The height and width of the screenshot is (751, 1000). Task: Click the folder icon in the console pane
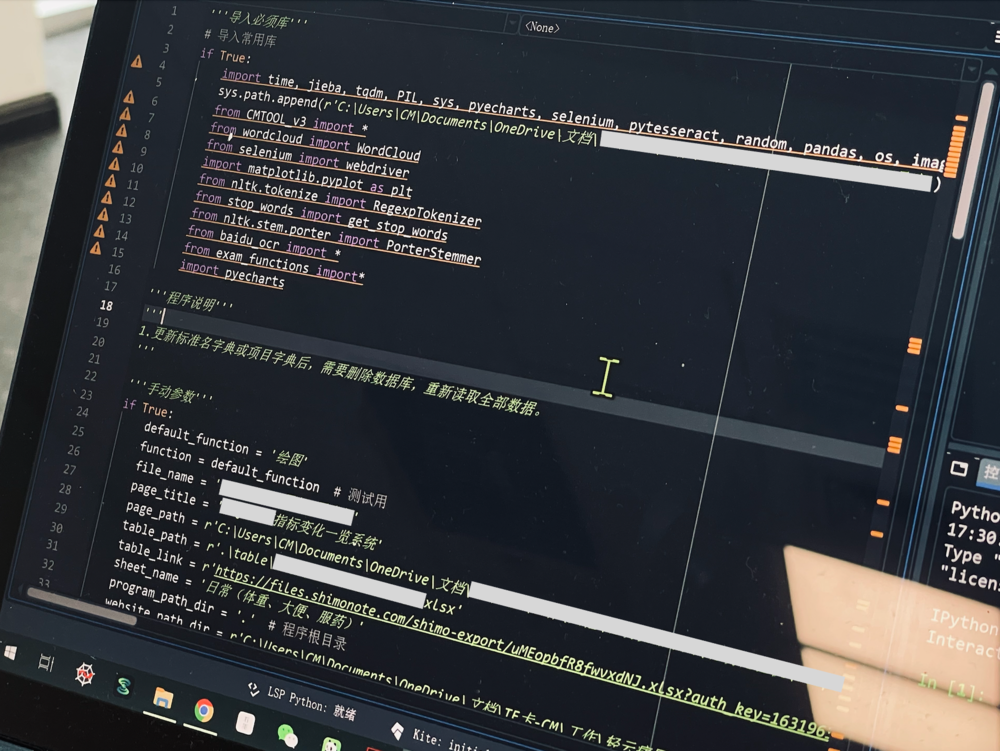pyautogui.click(x=959, y=469)
